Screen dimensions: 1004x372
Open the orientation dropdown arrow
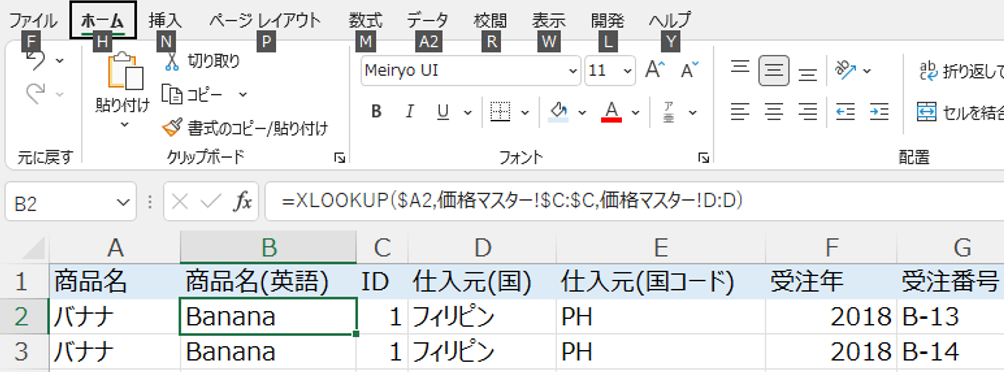[x=868, y=70]
